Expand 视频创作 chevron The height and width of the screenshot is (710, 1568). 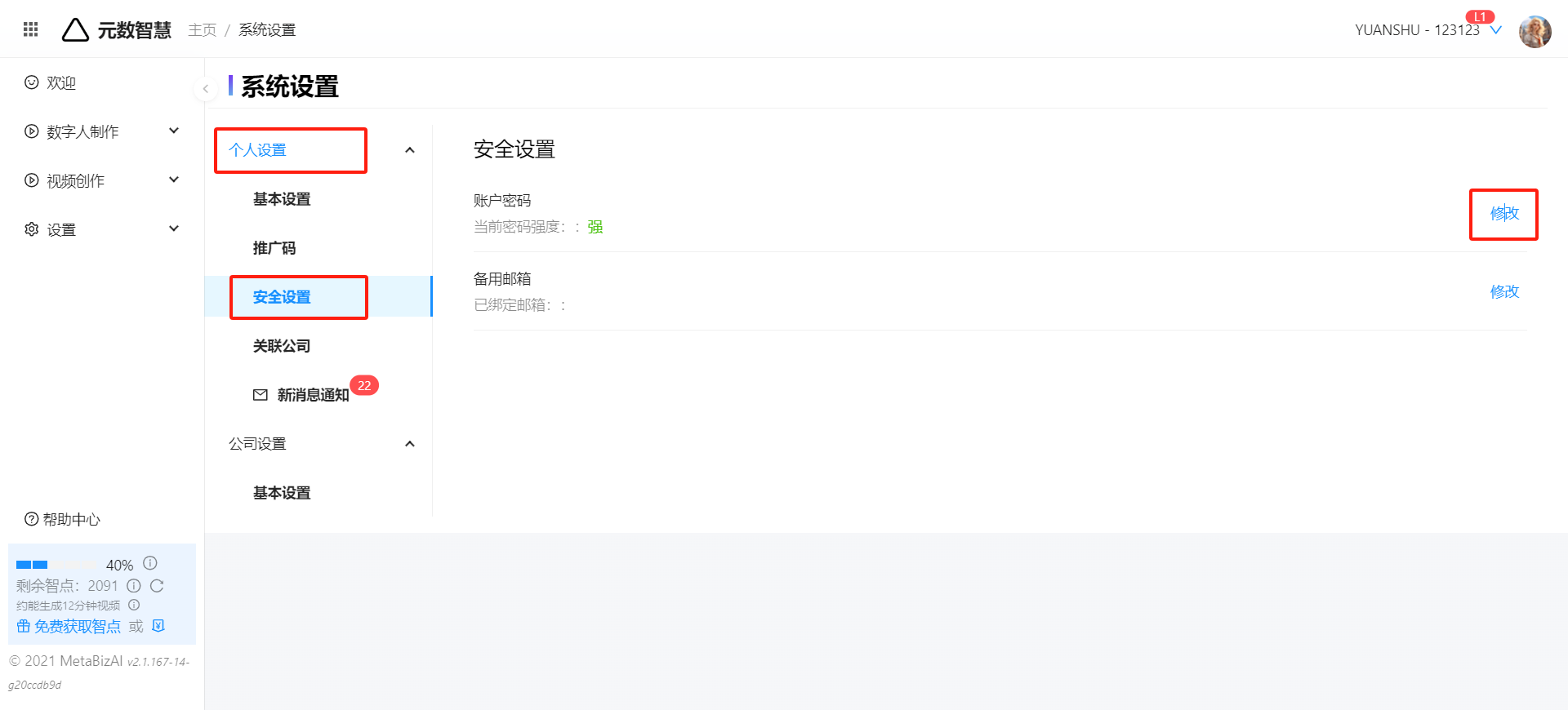[x=173, y=180]
